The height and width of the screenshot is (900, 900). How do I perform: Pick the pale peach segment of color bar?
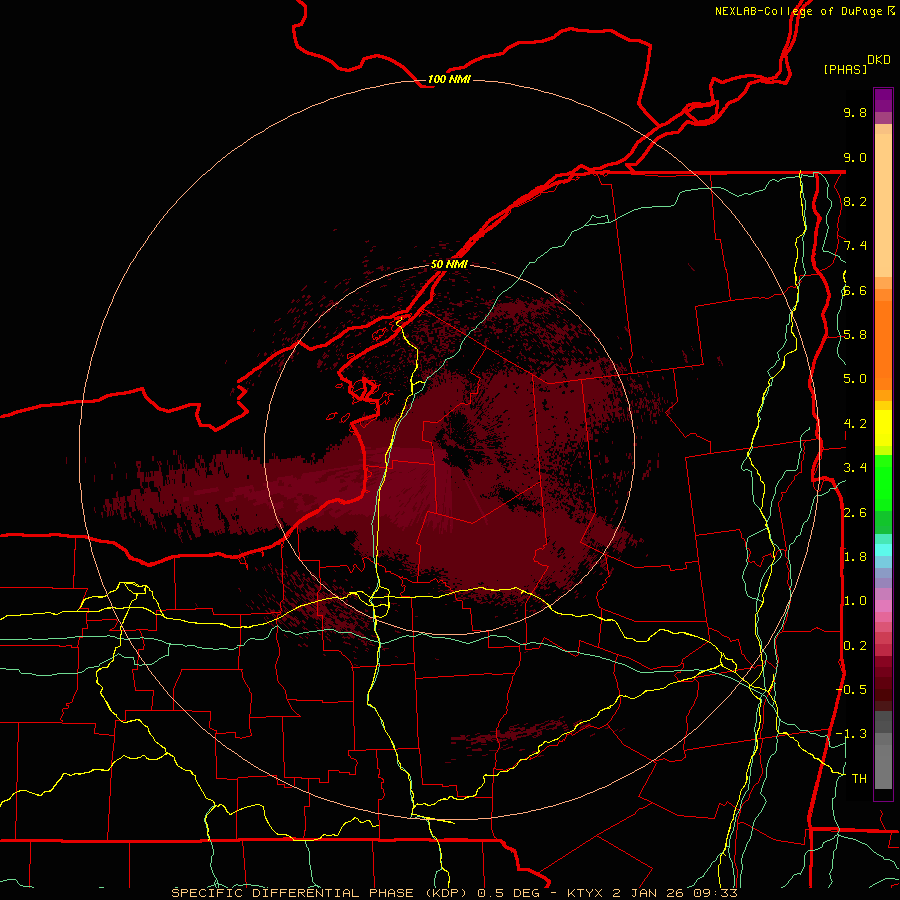point(883,205)
